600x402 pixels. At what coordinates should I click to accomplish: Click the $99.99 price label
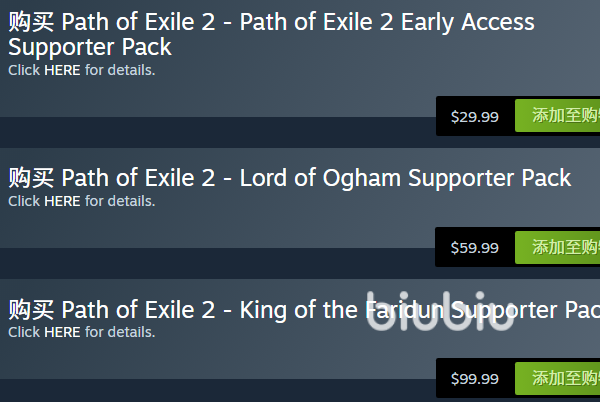coord(475,378)
